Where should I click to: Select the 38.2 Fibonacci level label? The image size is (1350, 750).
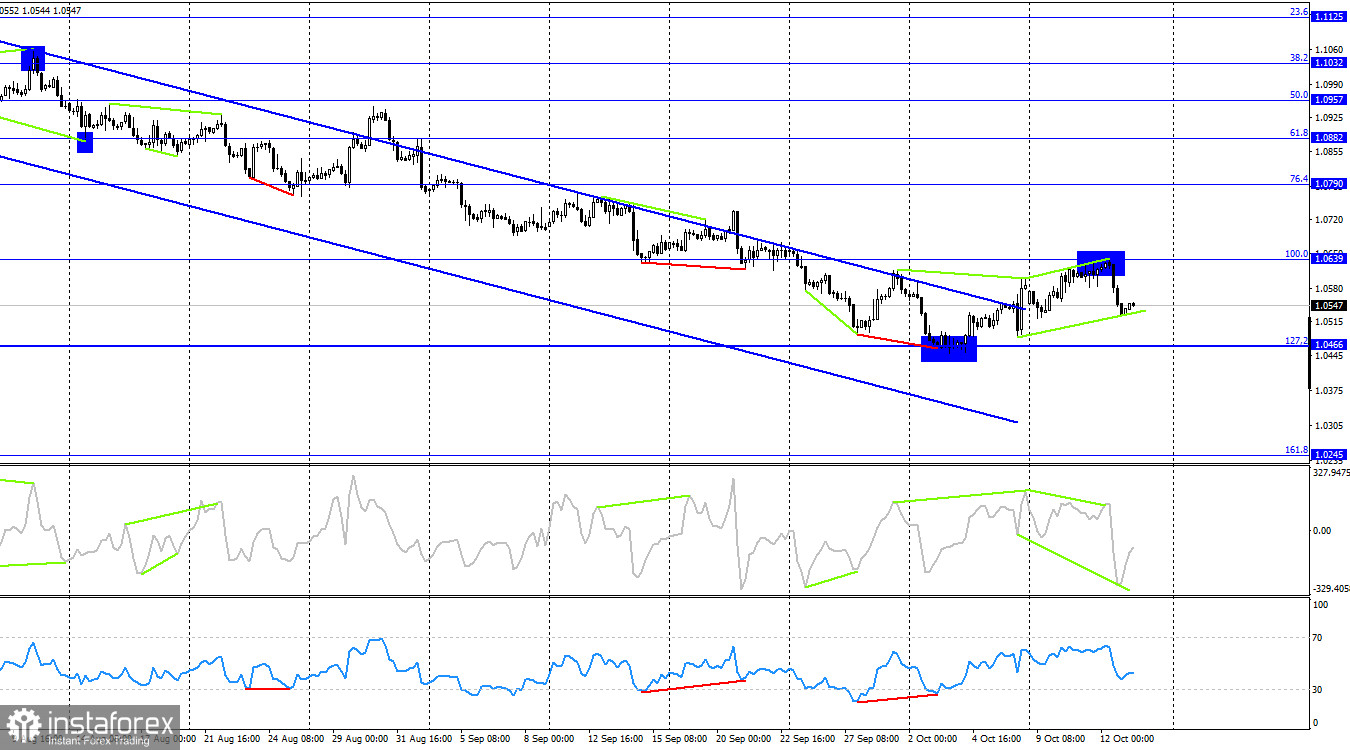point(1299,58)
